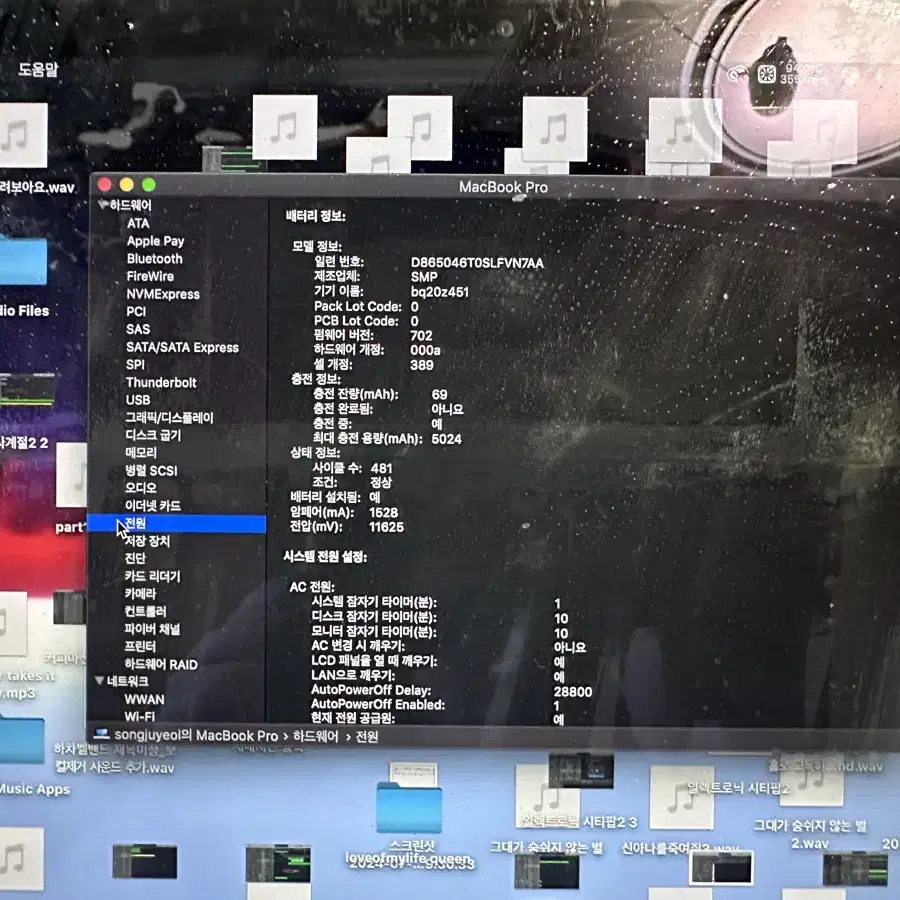Select the Music Apps folder icon
The height and width of the screenshot is (900, 900).
coord(22,741)
